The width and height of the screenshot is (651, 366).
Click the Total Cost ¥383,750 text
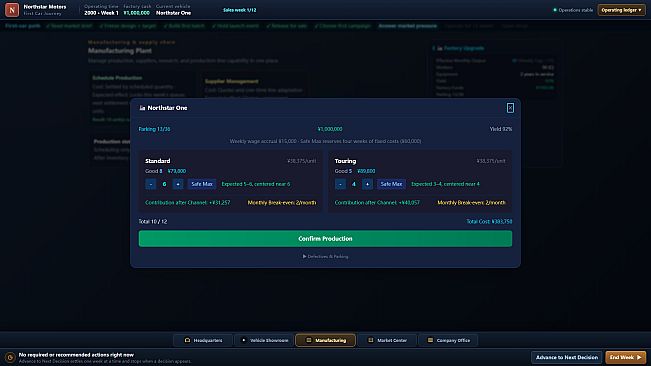(x=489, y=222)
